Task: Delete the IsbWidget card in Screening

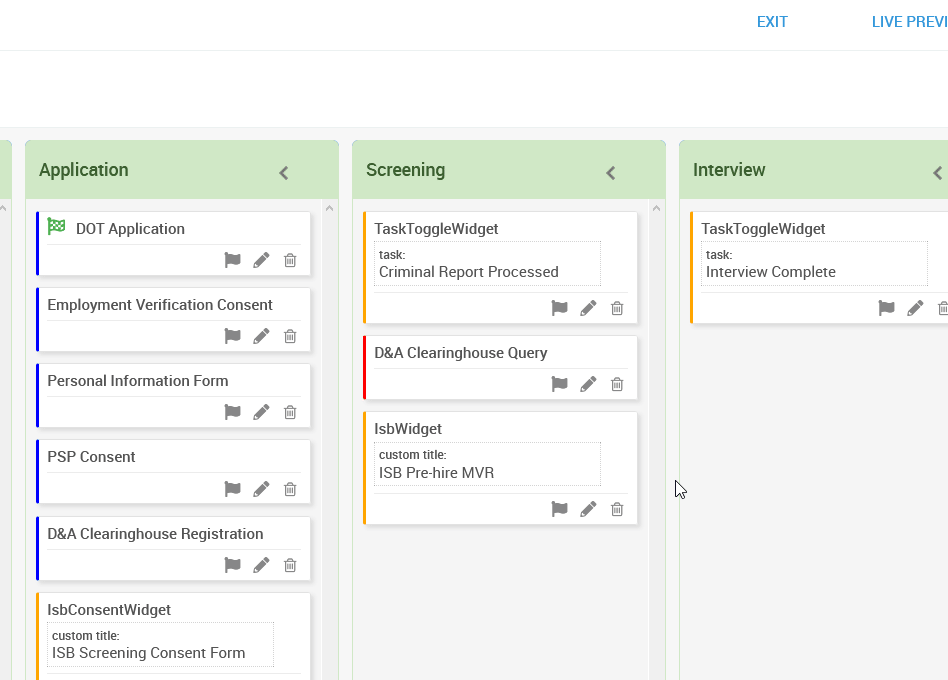Action: [617, 509]
